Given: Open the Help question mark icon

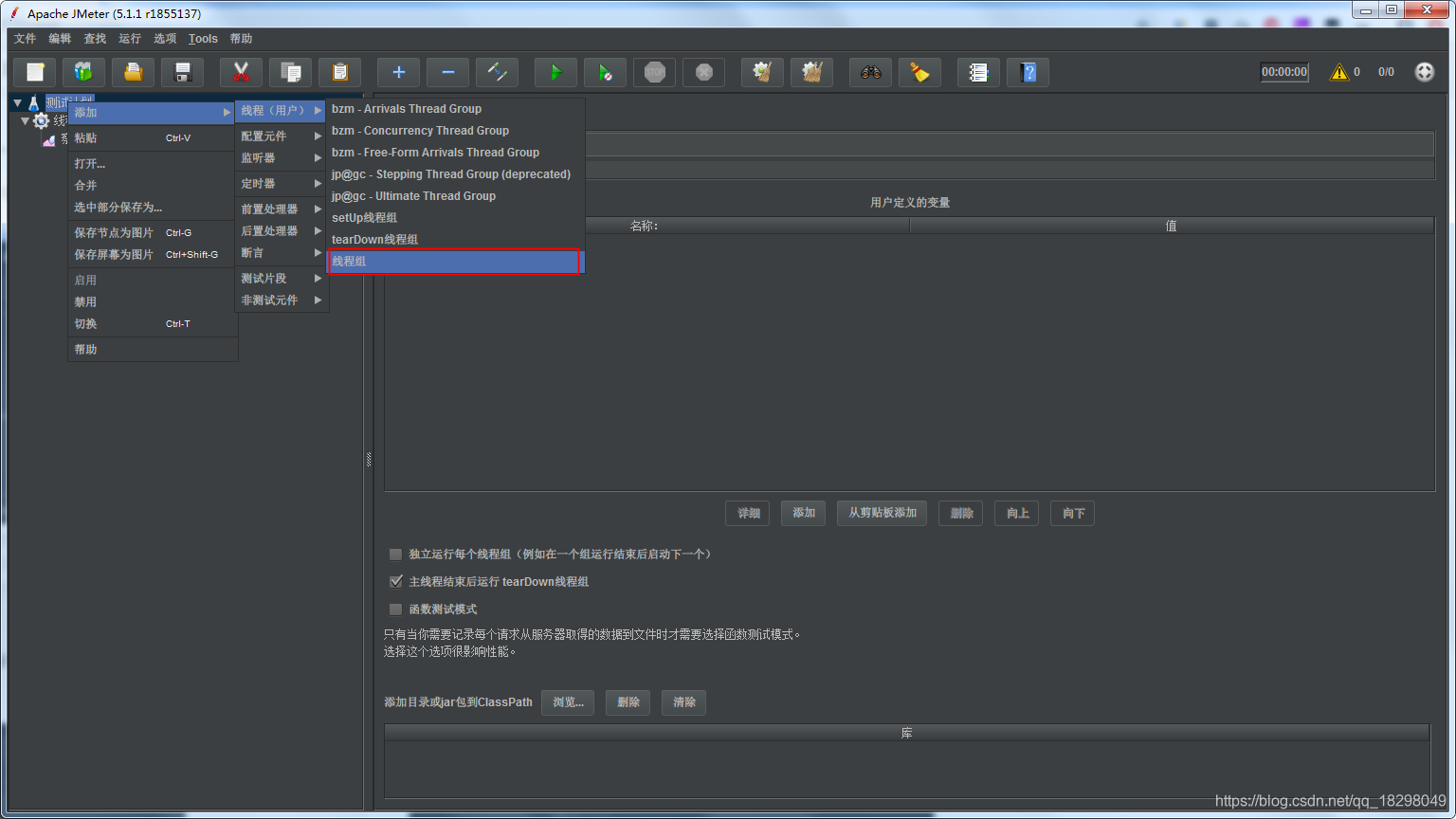Looking at the screenshot, I should [x=1028, y=72].
